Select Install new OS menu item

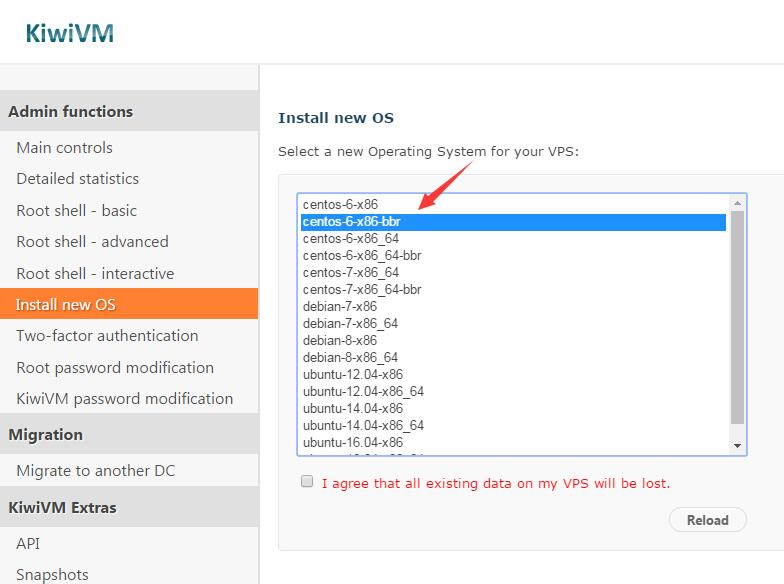point(129,304)
